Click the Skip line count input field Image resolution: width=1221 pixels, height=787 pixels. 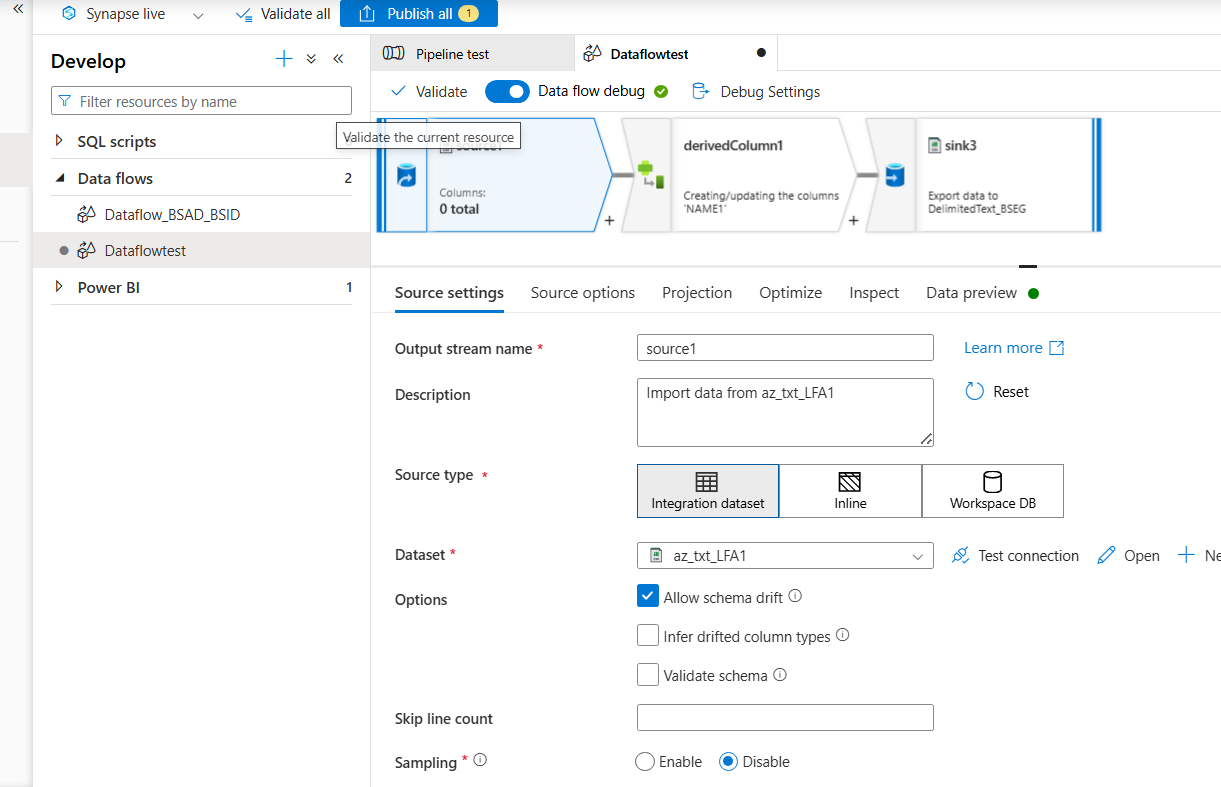coord(785,717)
